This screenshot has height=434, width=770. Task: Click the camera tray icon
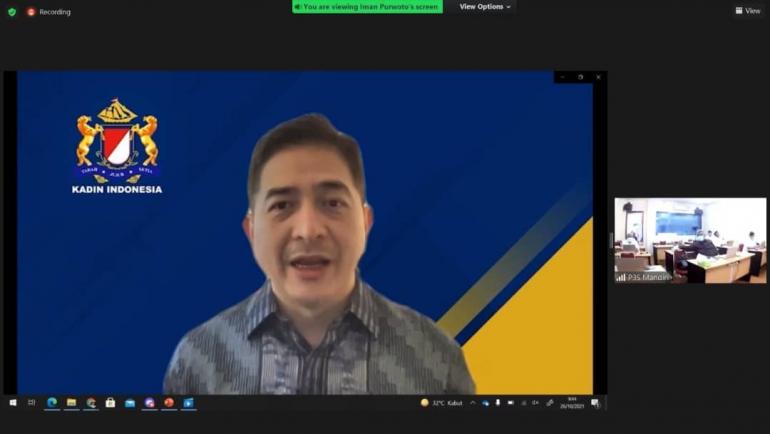(x=511, y=403)
